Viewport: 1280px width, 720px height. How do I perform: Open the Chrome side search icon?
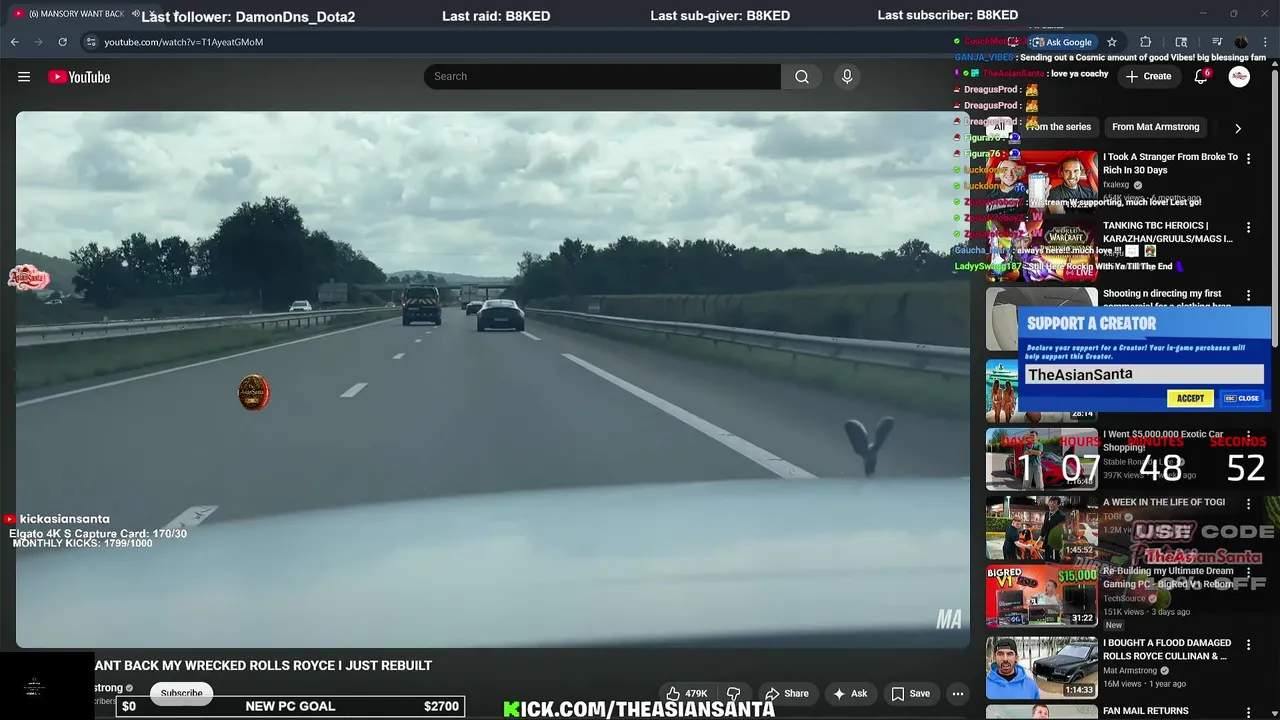point(1181,42)
